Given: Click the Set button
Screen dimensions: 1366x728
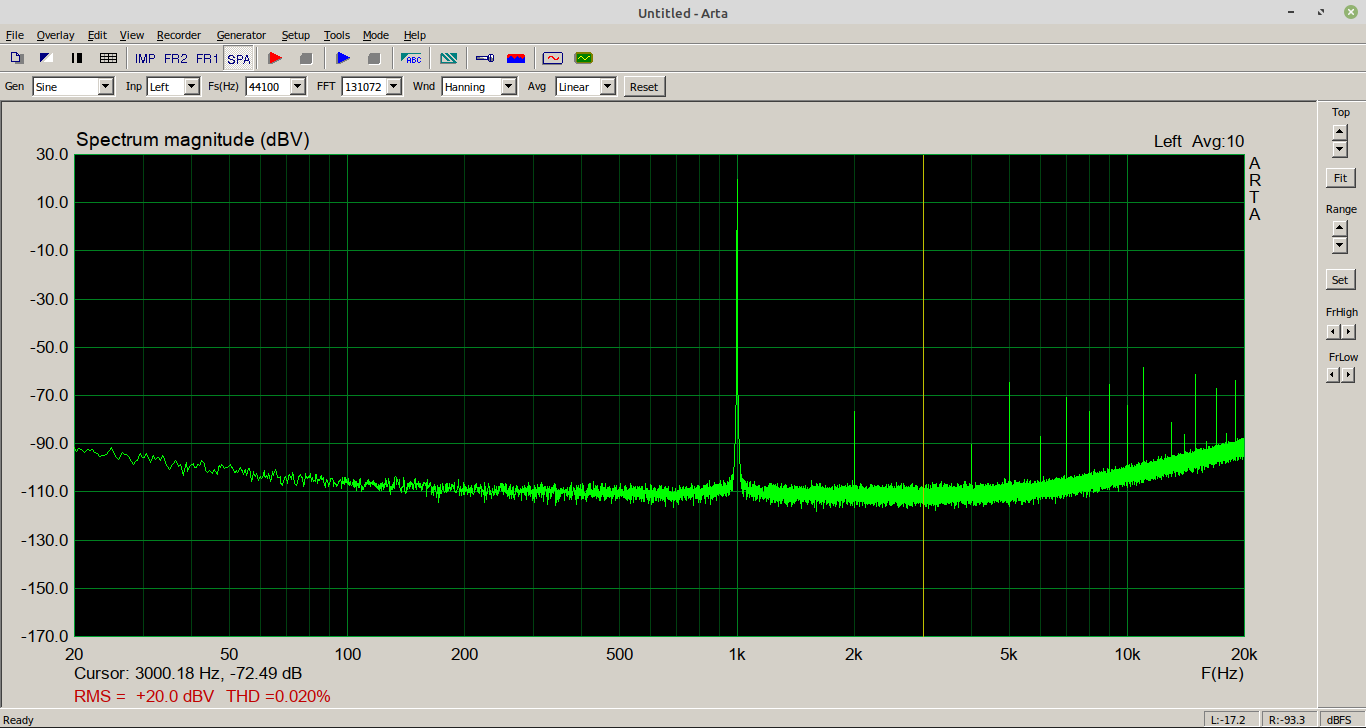Looking at the screenshot, I should point(1340,279).
